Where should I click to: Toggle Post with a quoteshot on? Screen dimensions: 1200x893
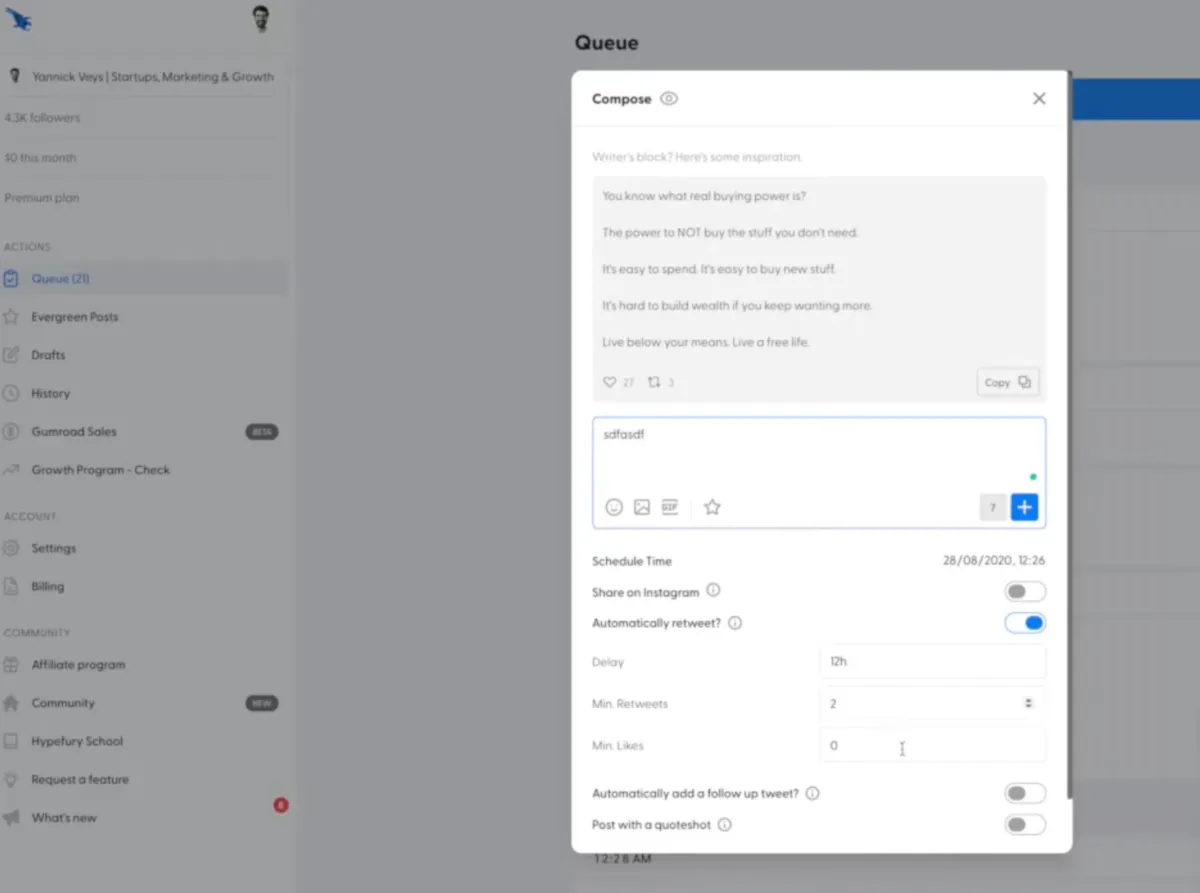click(x=1024, y=824)
